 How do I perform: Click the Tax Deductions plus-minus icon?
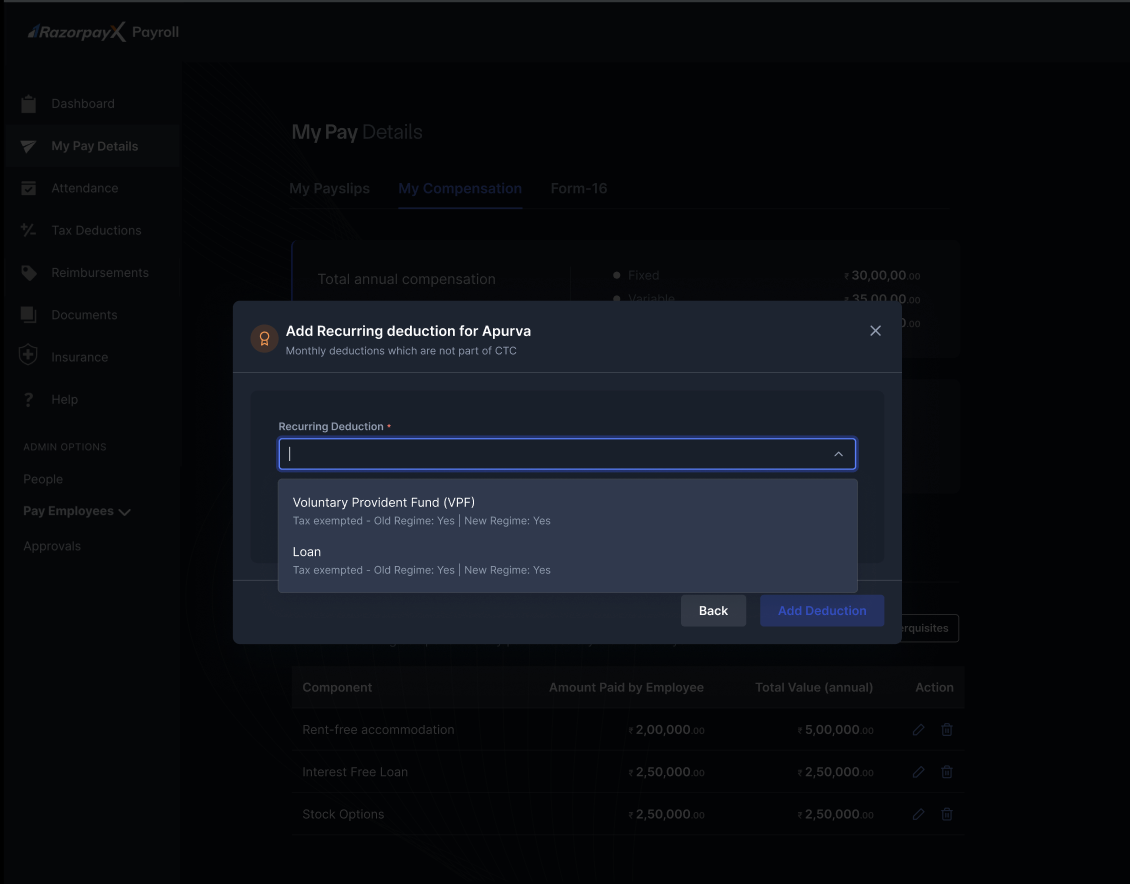coord(29,231)
